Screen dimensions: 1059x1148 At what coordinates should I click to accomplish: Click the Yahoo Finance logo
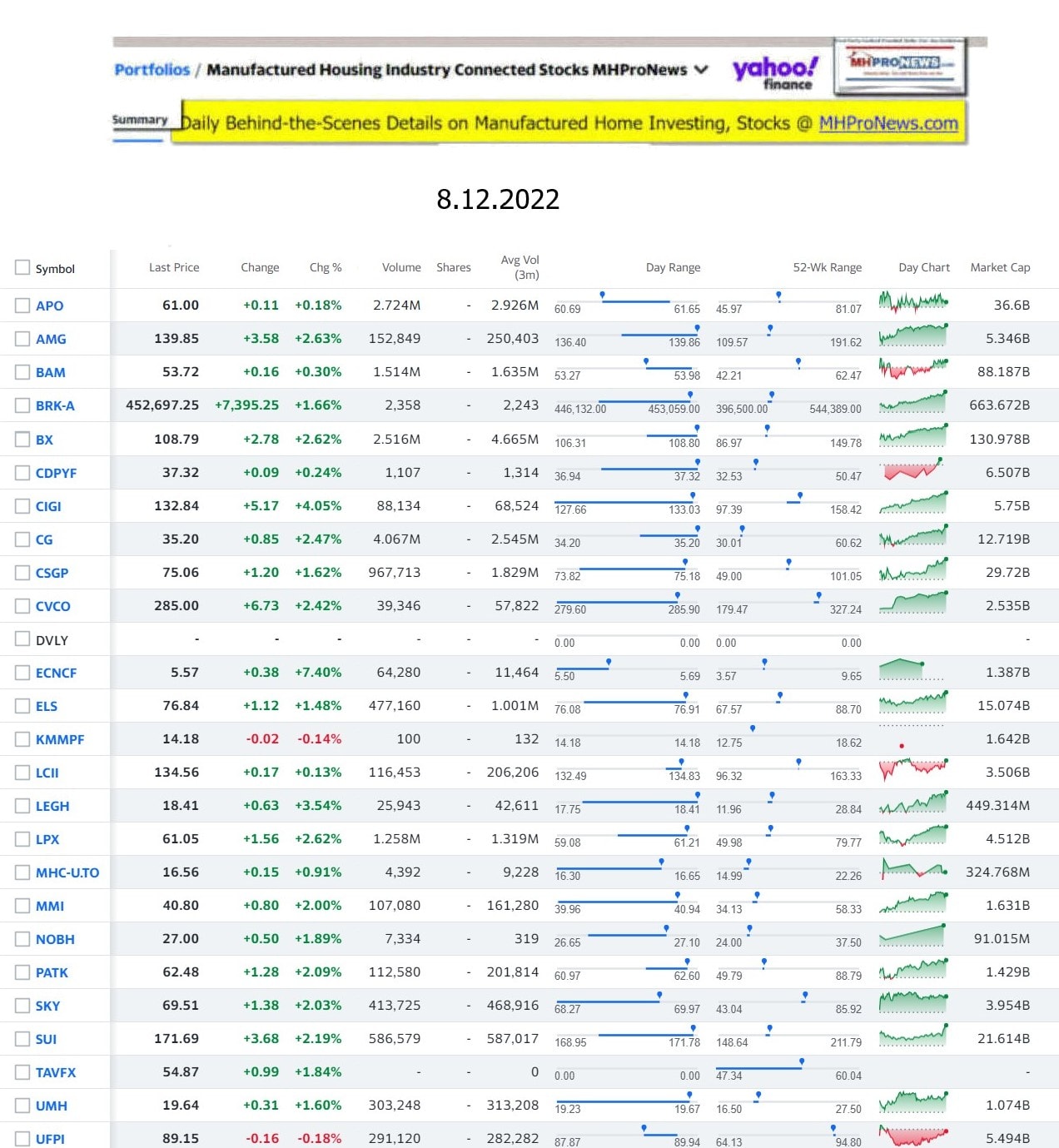[x=775, y=72]
